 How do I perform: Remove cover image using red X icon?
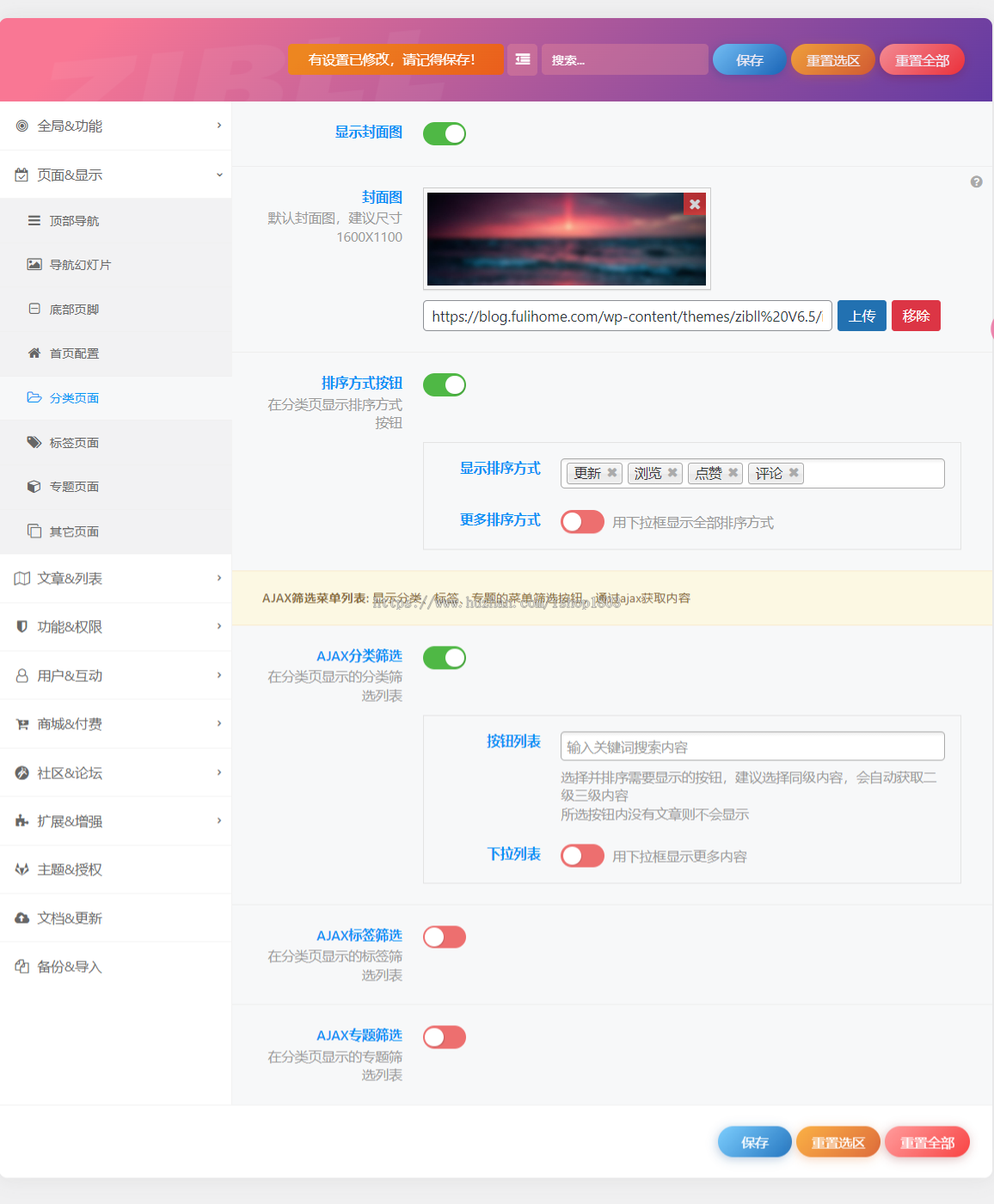[695, 204]
